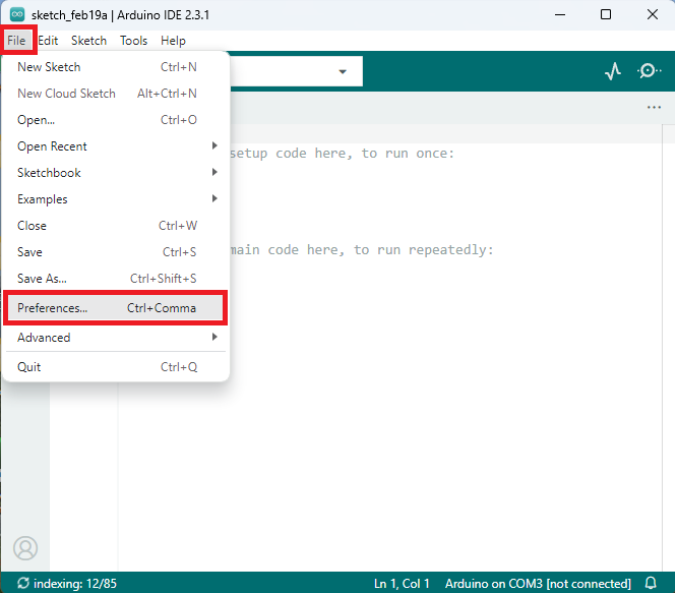Click the notifications bell icon
The height and width of the screenshot is (593, 675).
651,583
